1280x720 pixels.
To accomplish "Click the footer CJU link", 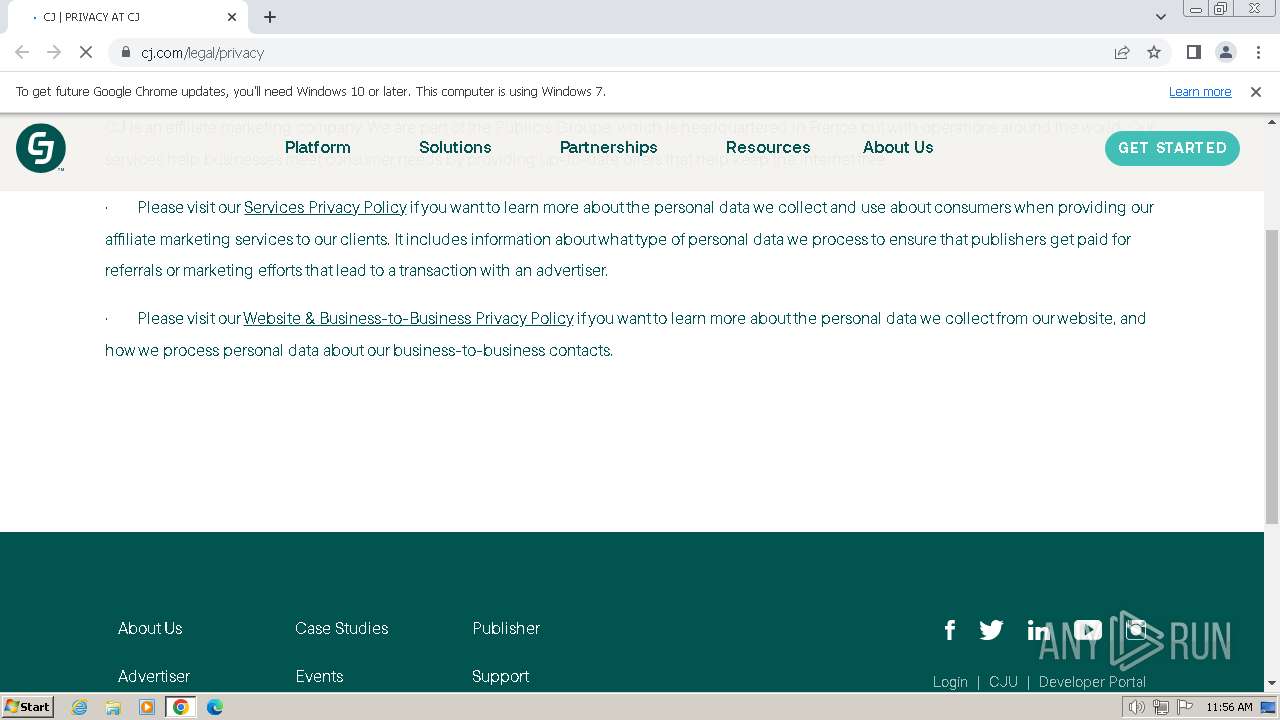I will [1003, 682].
